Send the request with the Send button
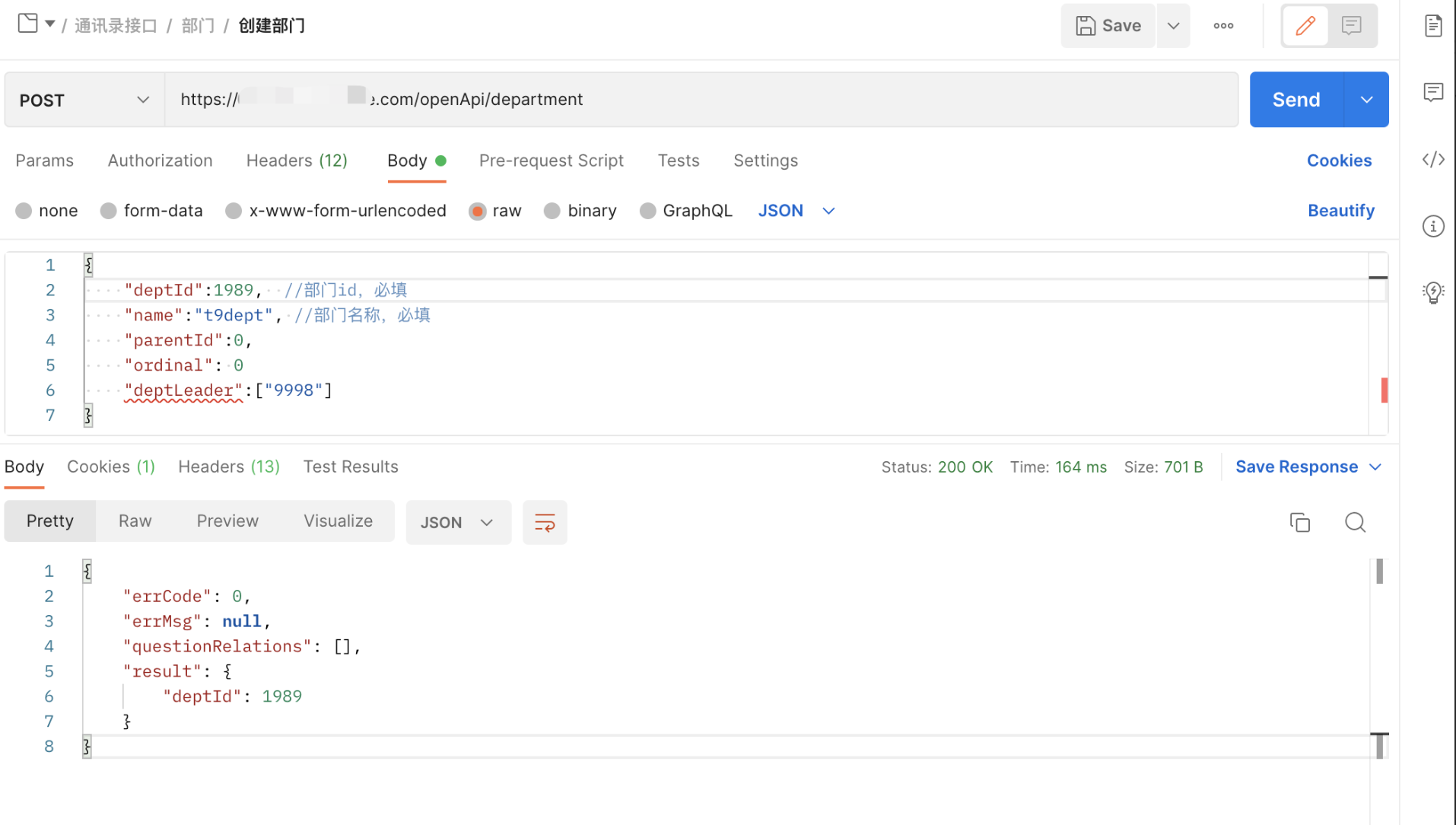This screenshot has height=825, width=1456. click(x=1296, y=100)
